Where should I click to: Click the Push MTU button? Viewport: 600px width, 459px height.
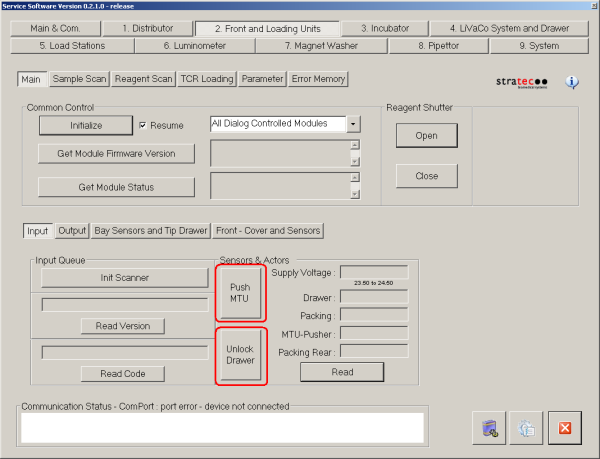240,293
